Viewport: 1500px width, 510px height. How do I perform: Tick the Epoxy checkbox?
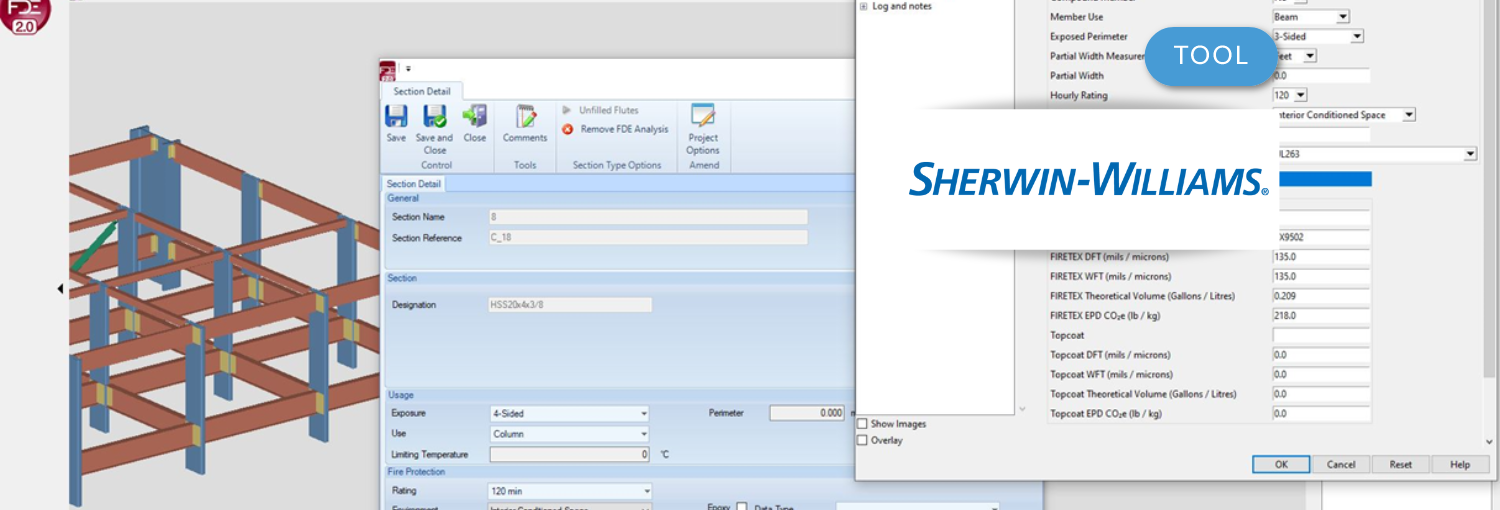pyautogui.click(x=741, y=507)
